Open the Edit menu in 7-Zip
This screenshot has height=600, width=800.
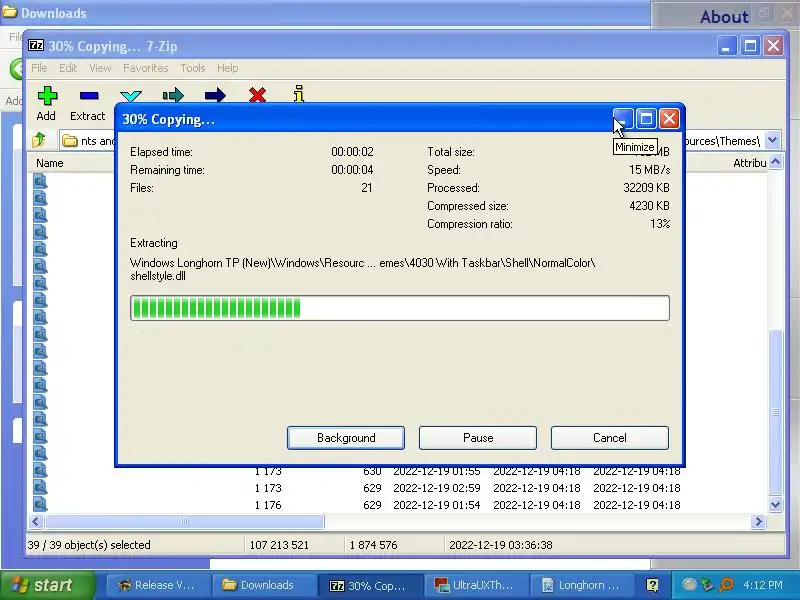coord(68,68)
